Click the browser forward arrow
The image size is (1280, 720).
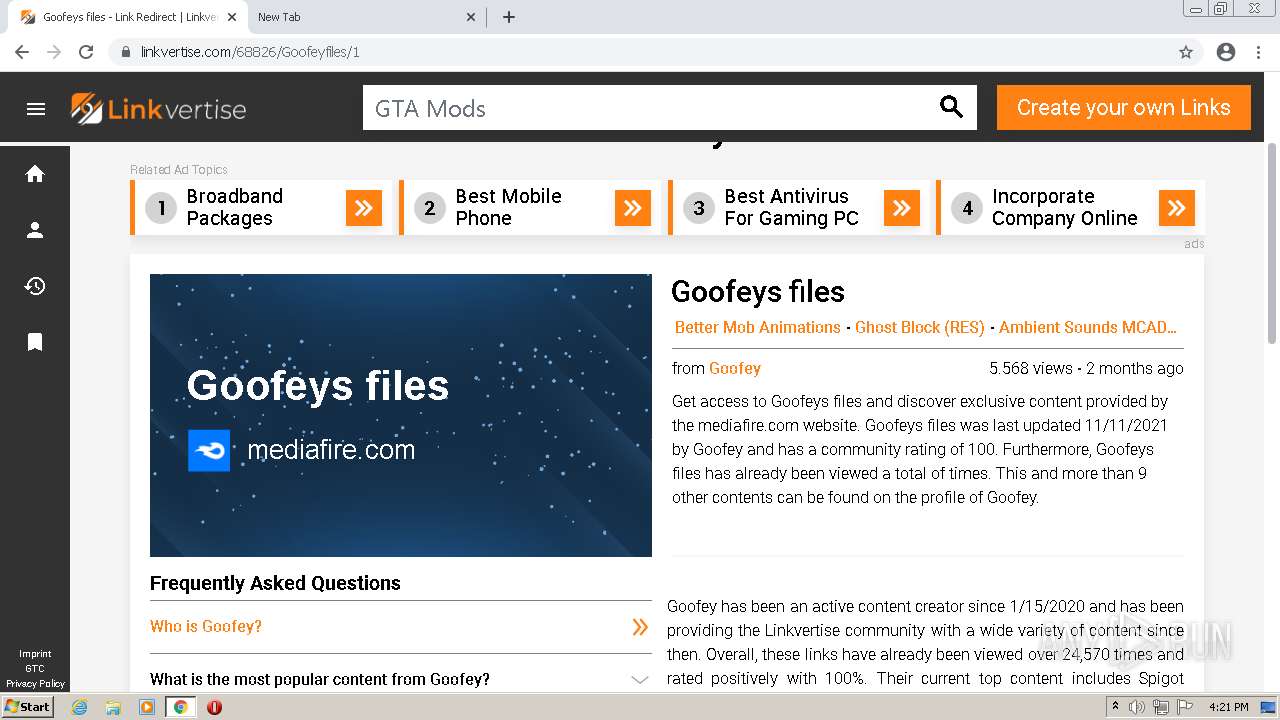54,52
